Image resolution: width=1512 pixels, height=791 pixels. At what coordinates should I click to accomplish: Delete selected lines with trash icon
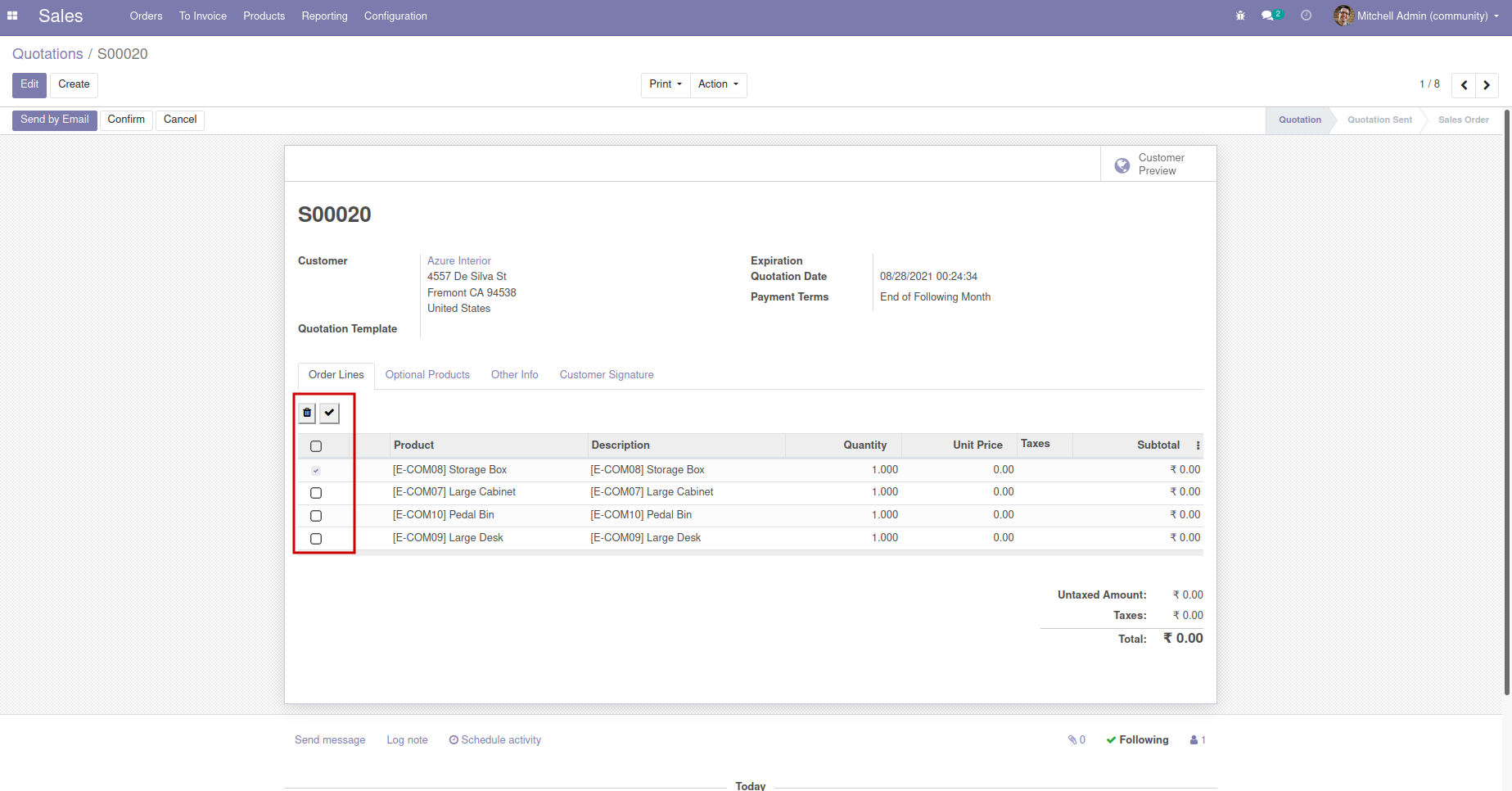[307, 413]
